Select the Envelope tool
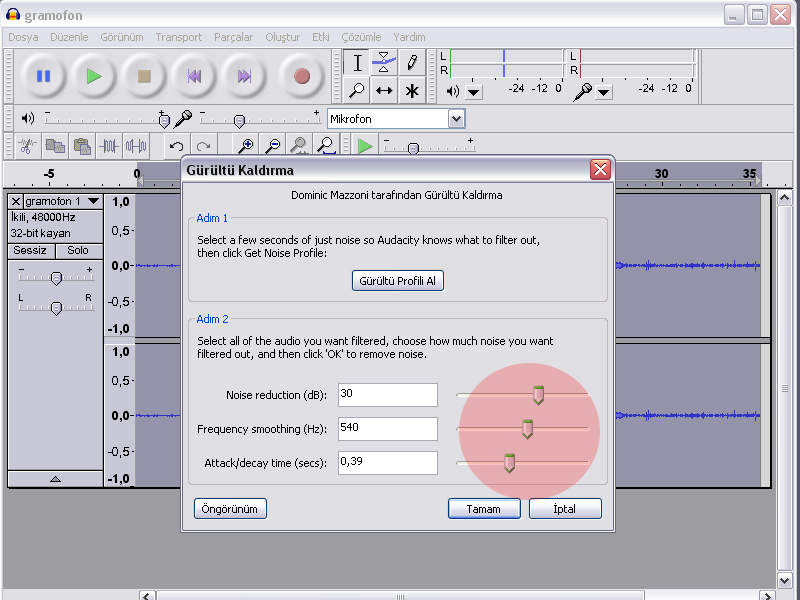 tap(384, 63)
